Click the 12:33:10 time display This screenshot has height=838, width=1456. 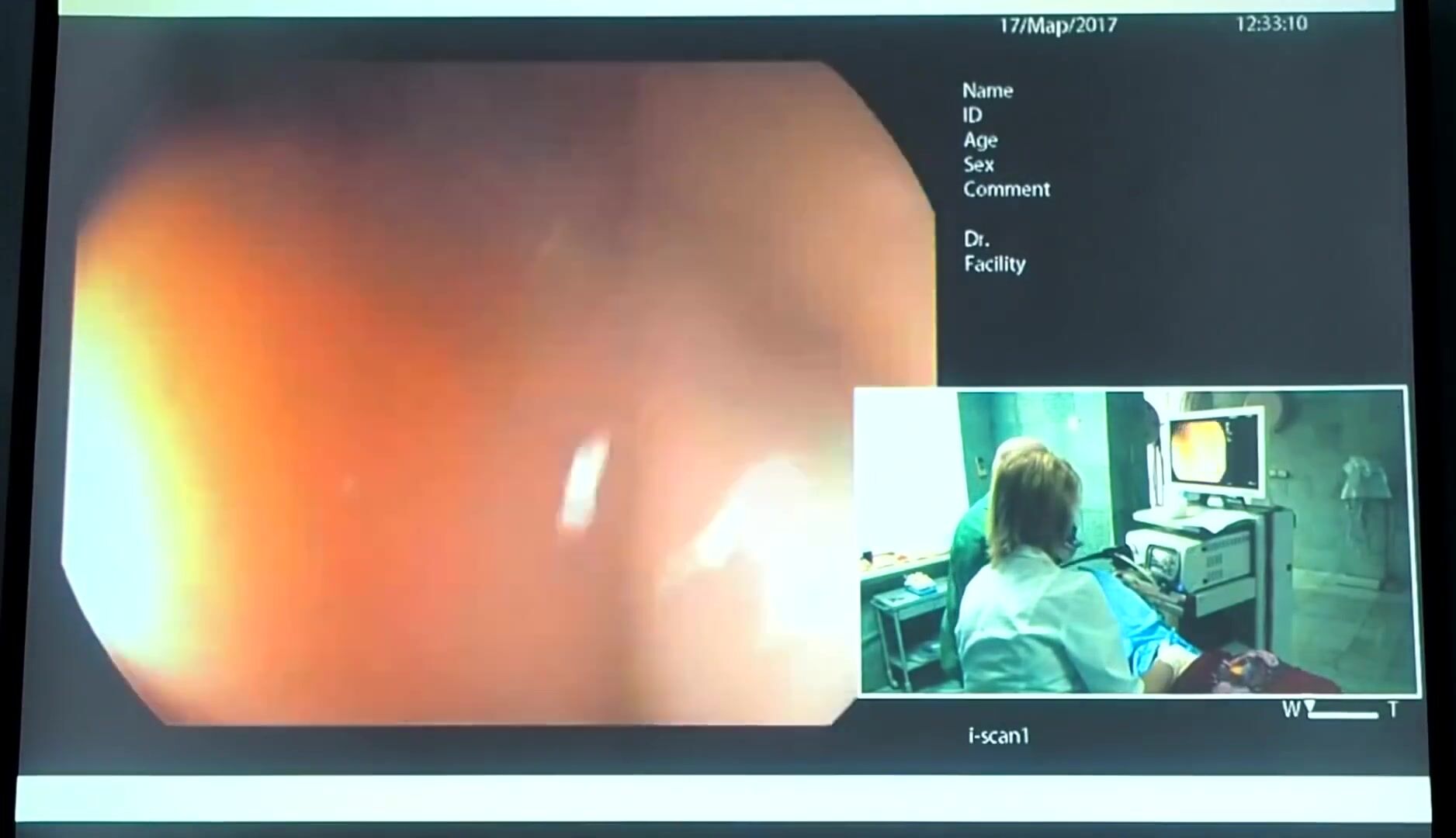(x=1271, y=24)
